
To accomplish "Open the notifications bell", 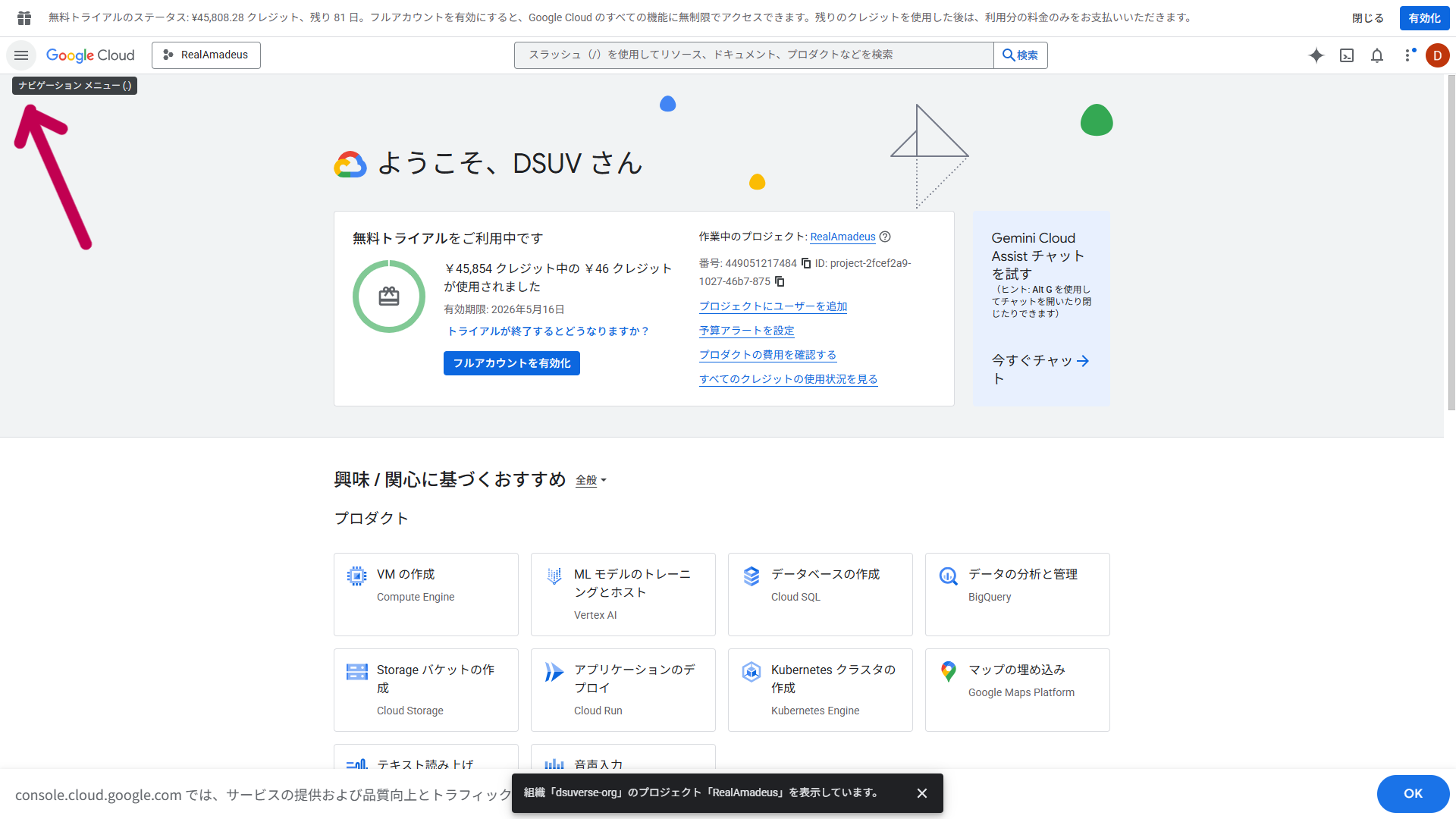I will coord(1377,55).
